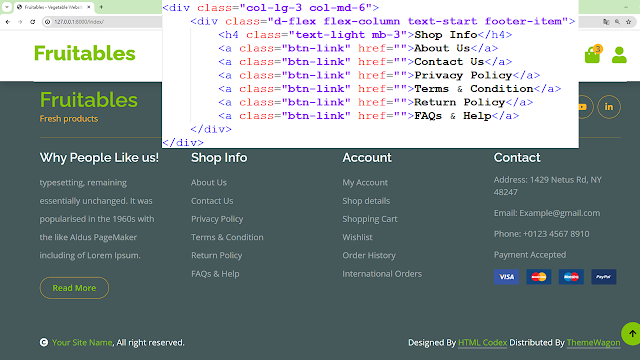640x360 pixels.
Task: Open the Contact Us footer link
Action: (x=212, y=201)
